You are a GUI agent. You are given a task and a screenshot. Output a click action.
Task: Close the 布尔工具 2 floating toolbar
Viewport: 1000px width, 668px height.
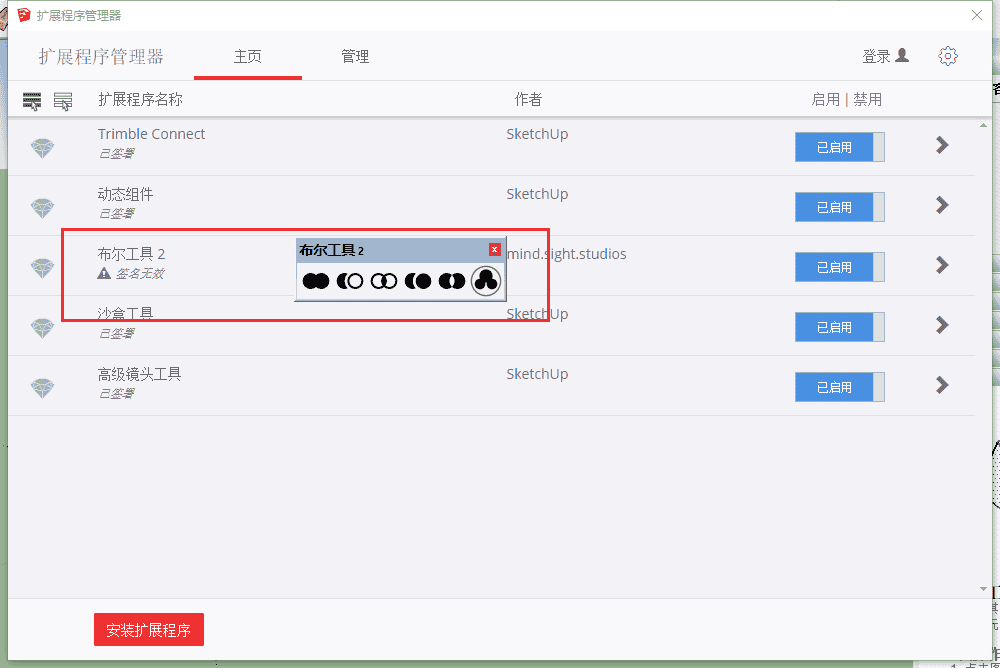[x=494, y=249]
